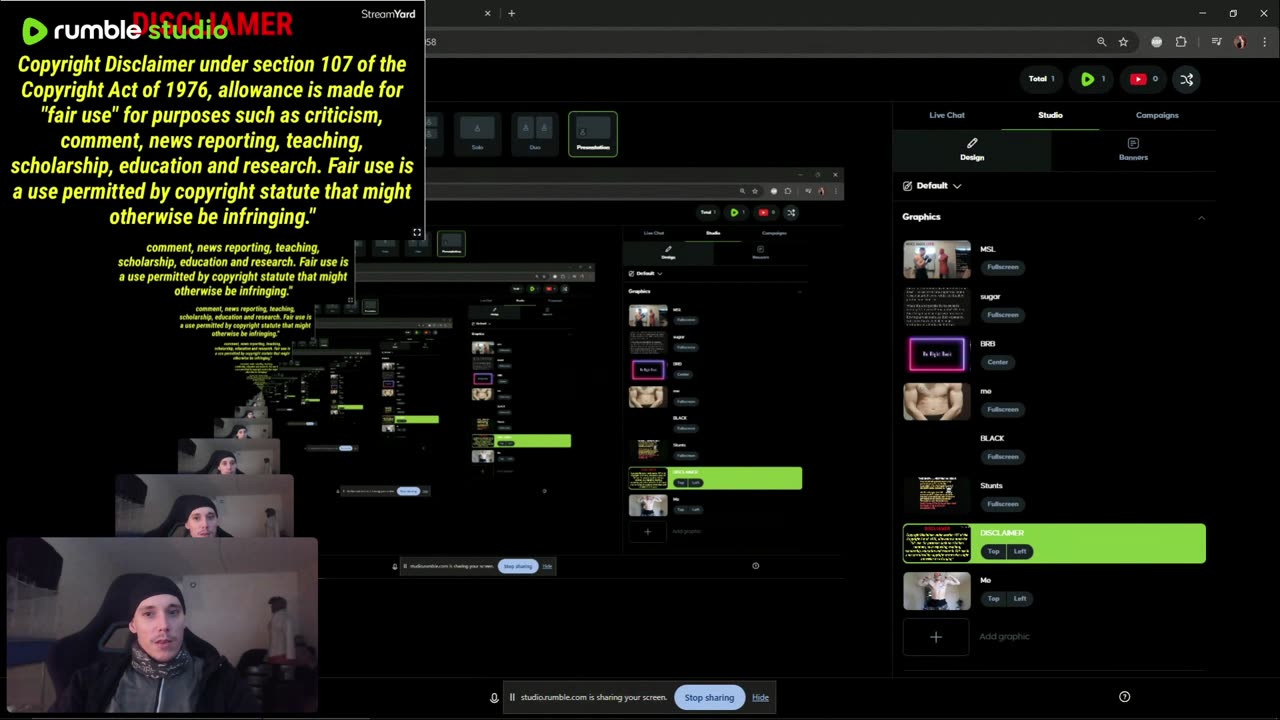Click the Add graphic label

point(1004,637)
